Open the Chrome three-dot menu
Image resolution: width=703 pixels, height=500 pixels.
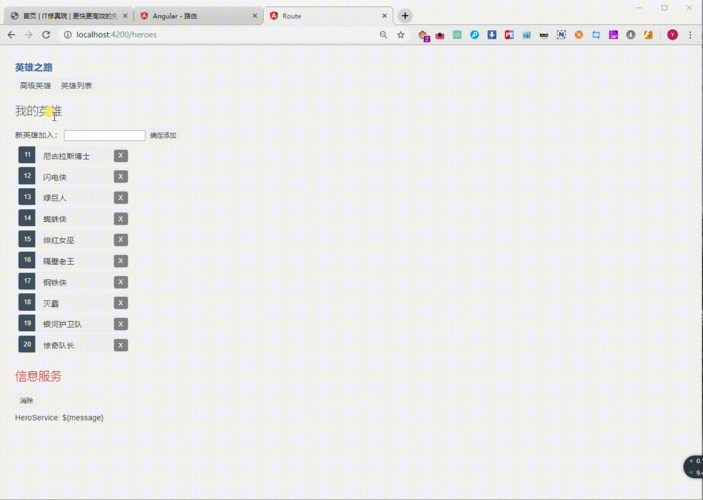pos(691,34)
